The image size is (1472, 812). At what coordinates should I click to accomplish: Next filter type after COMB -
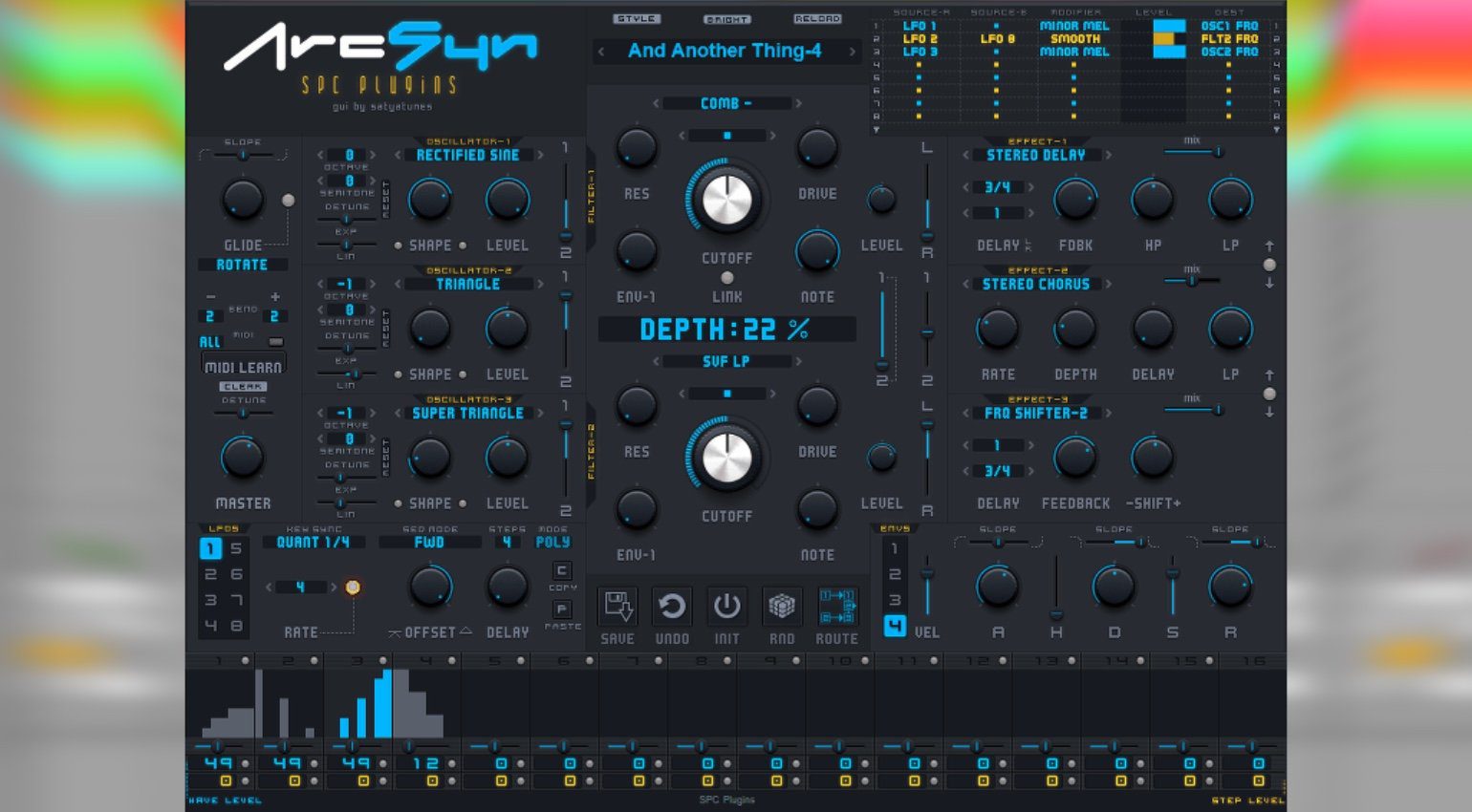pos(798,103)
